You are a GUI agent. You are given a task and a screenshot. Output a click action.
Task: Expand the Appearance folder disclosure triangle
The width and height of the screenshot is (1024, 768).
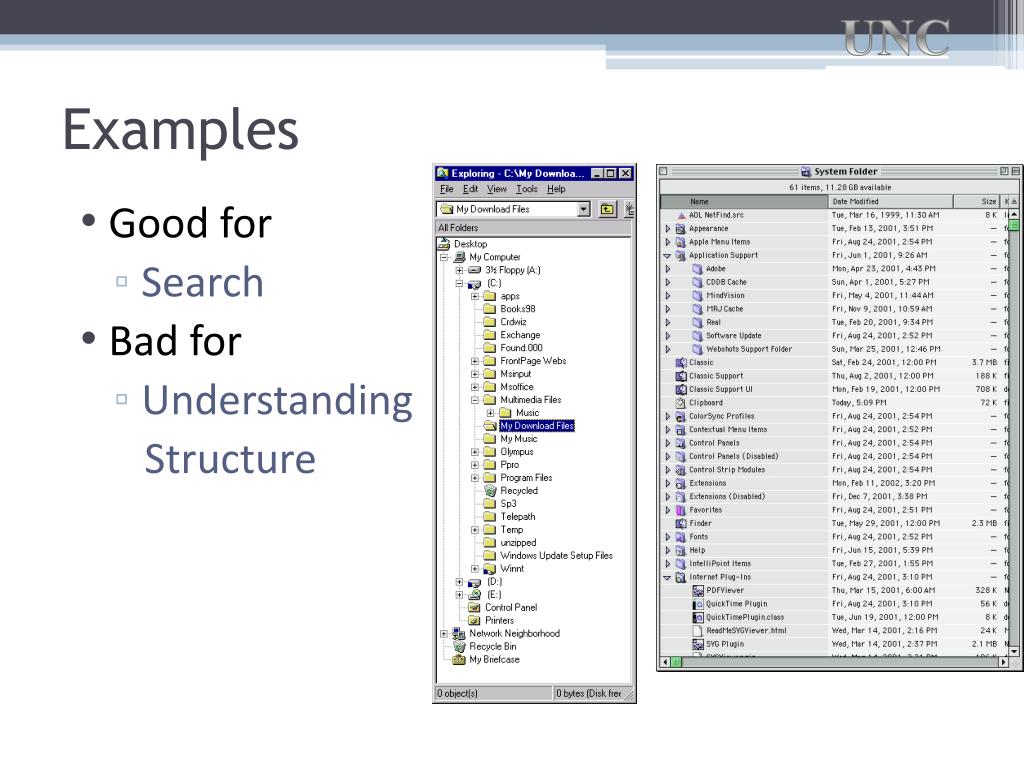pyautogui.click(x=667, y=229)
